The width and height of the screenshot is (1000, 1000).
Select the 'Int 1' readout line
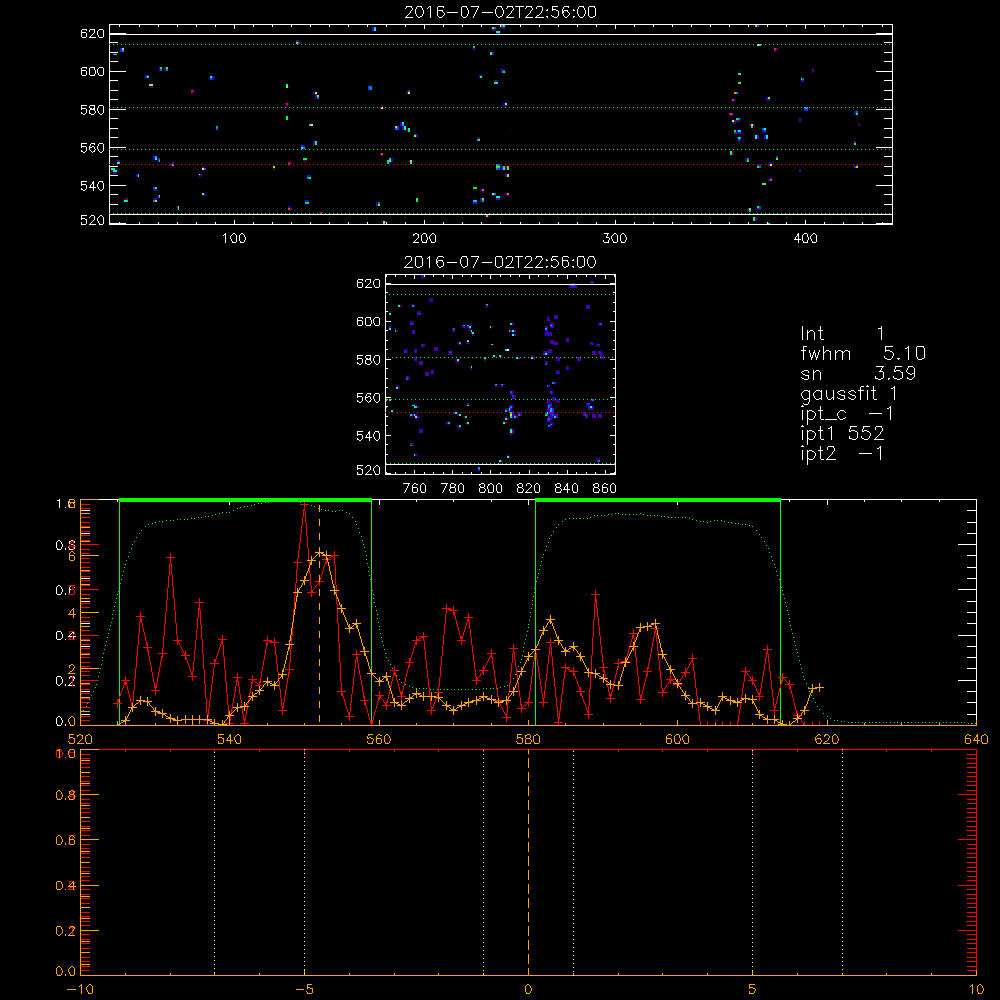[x=842, y=334]
